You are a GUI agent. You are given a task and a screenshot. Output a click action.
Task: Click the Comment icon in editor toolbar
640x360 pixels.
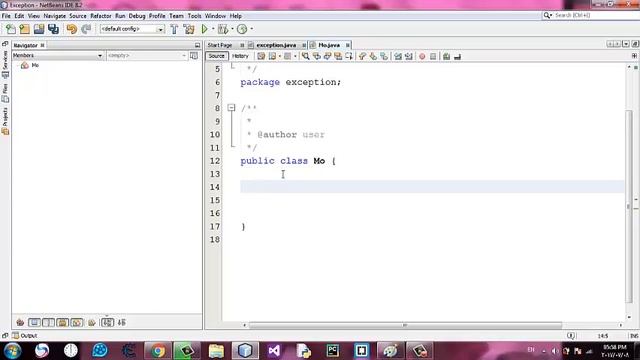tap(446, 56)
